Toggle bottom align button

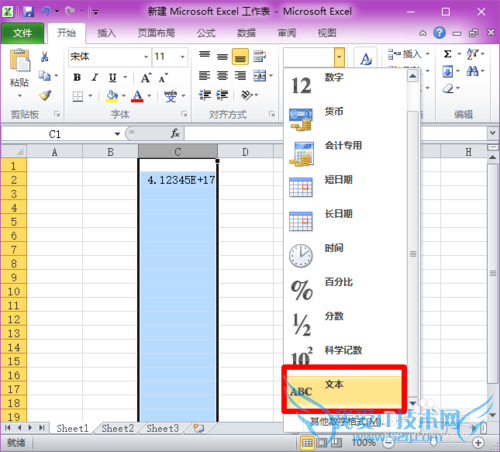[x=240, y=56]
